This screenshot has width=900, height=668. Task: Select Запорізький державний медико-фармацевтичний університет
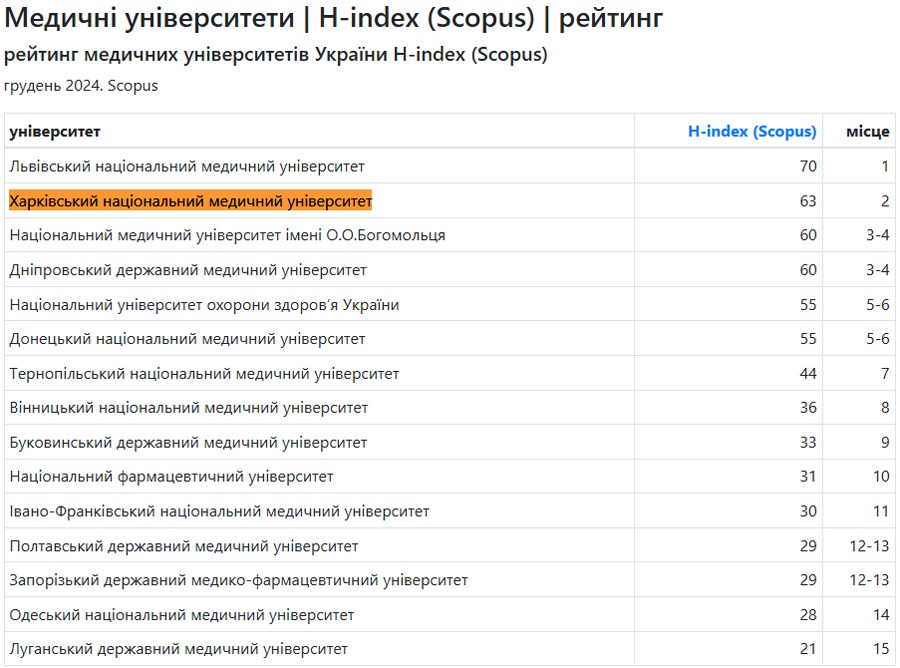tap(238, 580)
